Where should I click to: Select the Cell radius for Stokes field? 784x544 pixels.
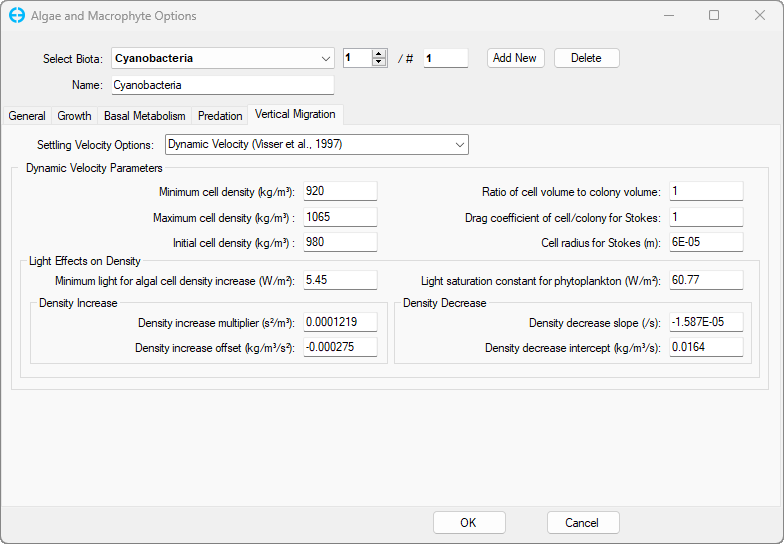[x=706, y=242]
